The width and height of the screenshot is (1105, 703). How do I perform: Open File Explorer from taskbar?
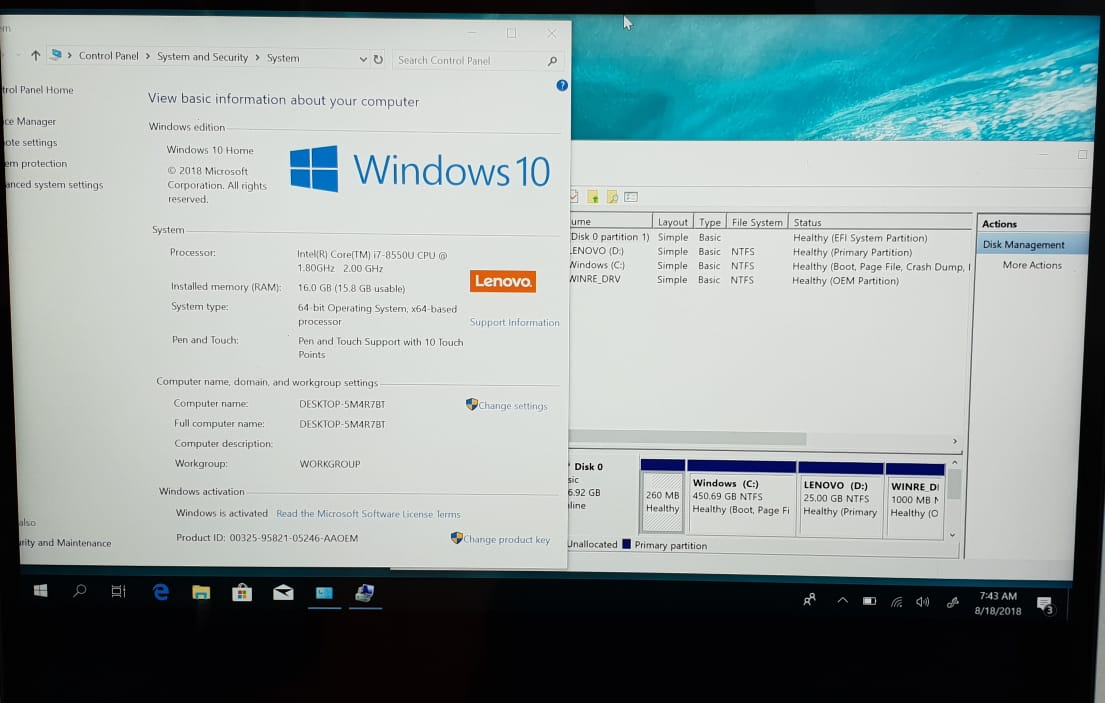tap(201, 592)
